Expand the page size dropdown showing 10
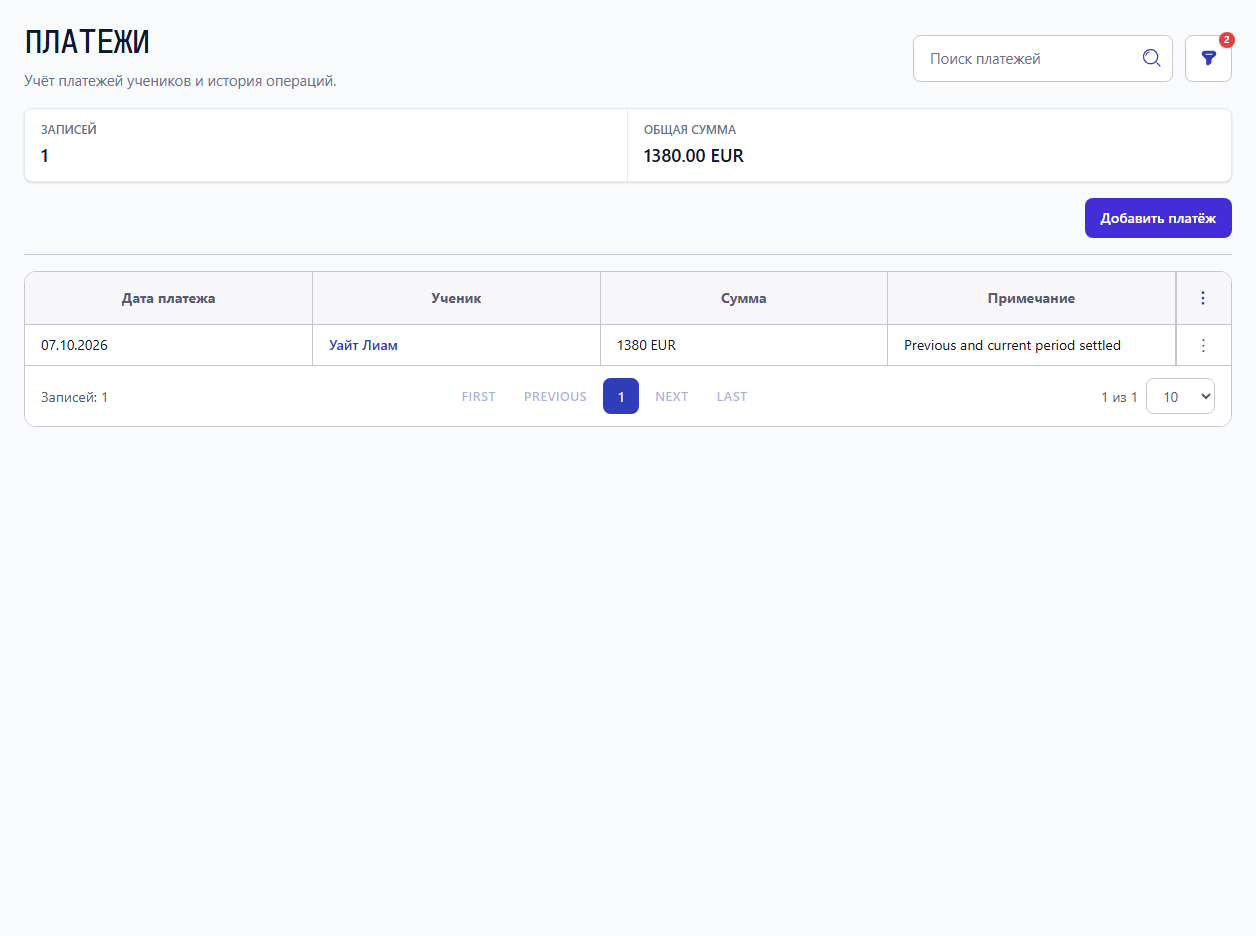The height and width of the screenshot is (936, 1256). pyautogui.click(x=1180, y=396)
